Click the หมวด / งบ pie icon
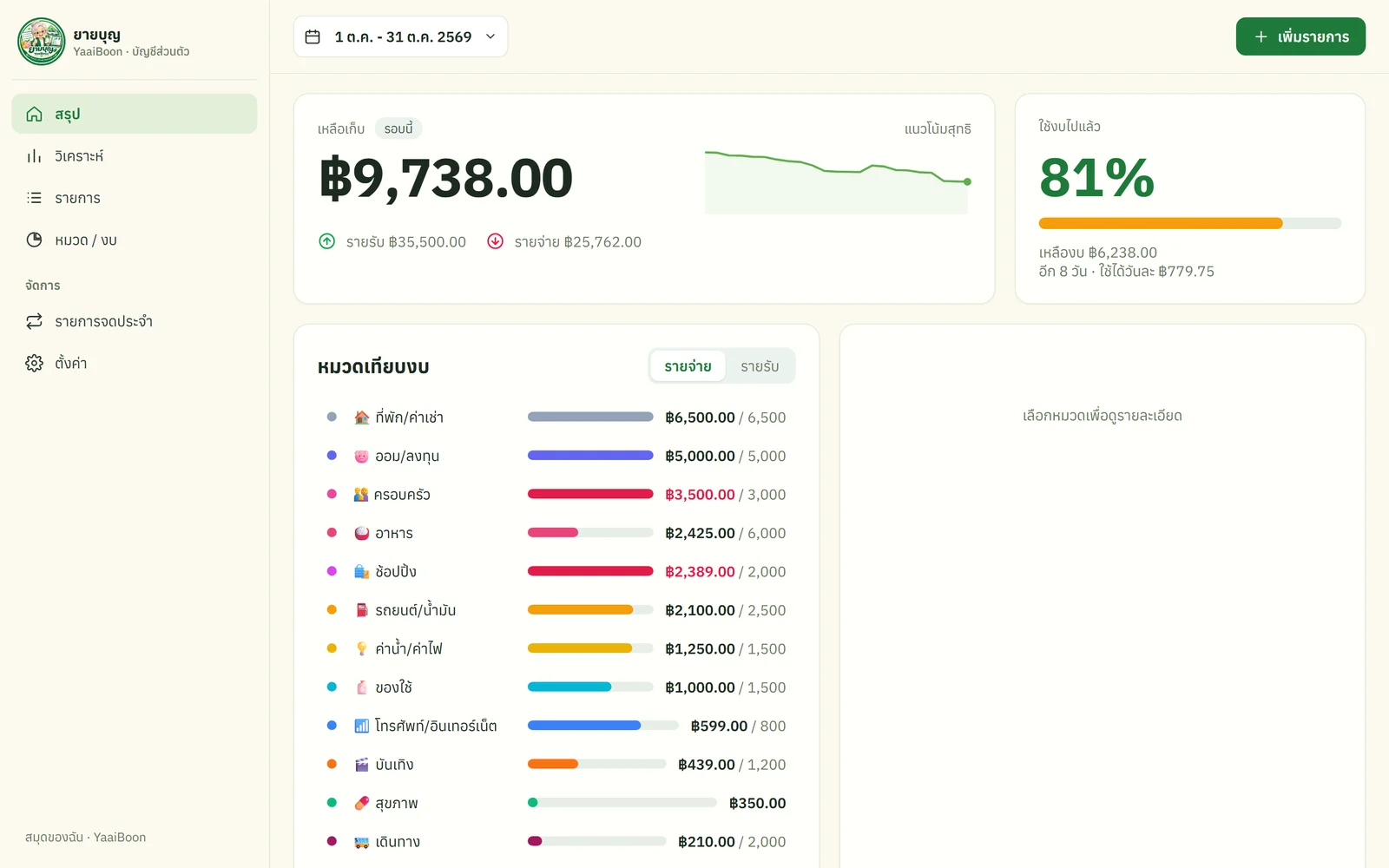 coord(34,240)
